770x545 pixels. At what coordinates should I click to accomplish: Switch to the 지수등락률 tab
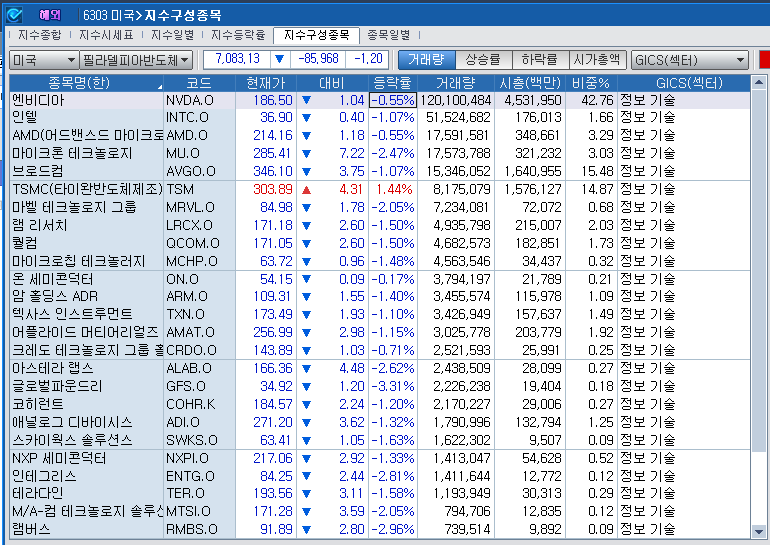238,35
